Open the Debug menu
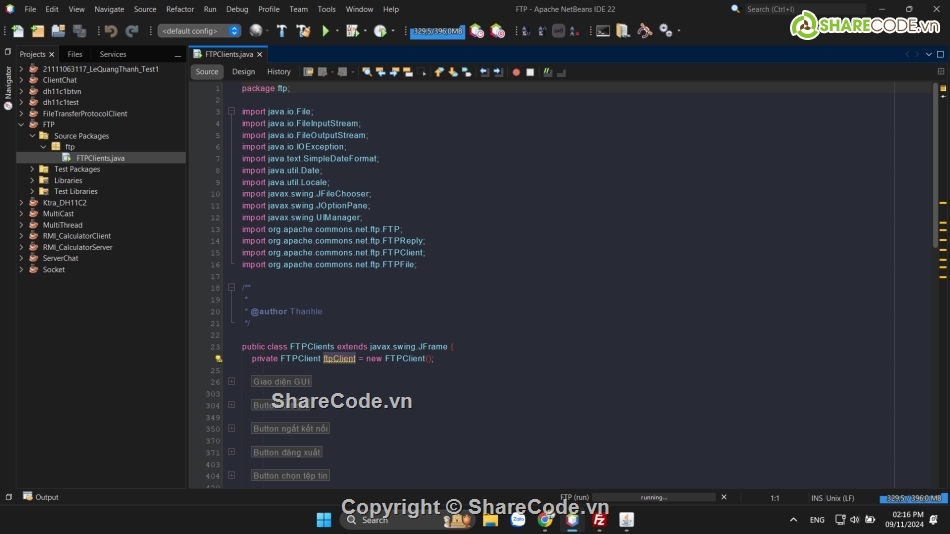Image resolution: width=950 pixels, height=534 pixels. (x=237, y=9)
